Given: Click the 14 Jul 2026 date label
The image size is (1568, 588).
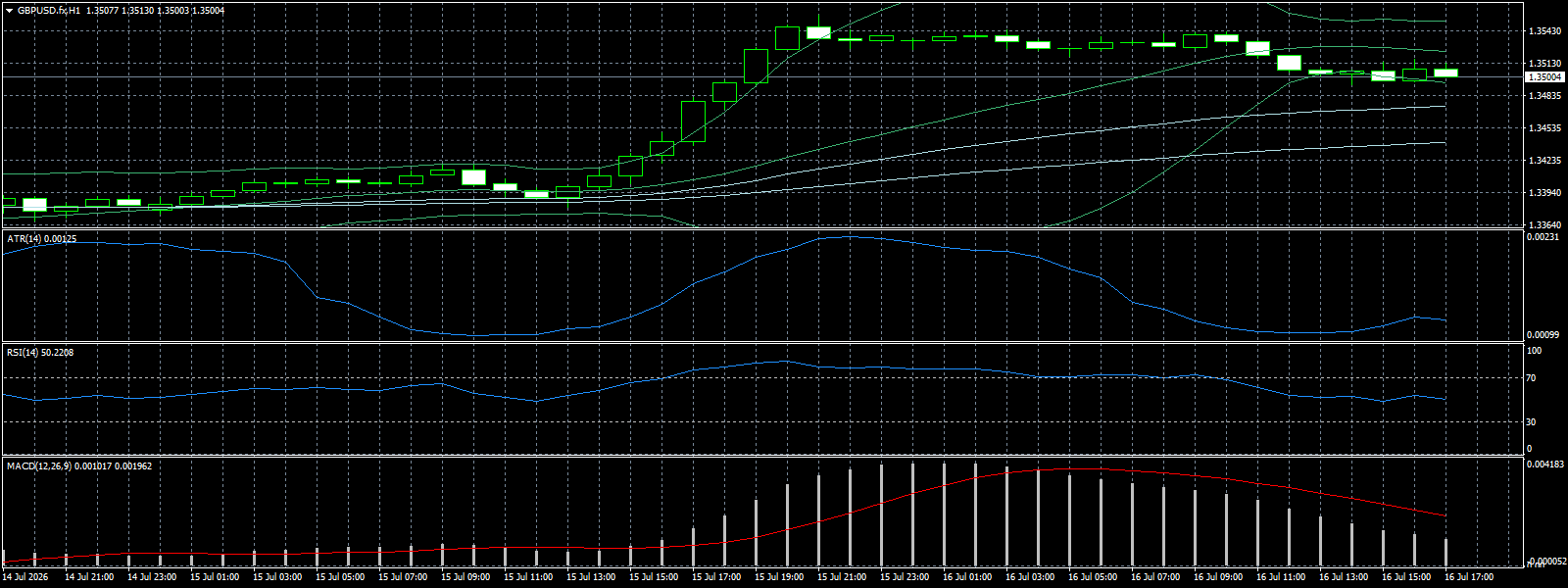Looking at the screenshot, I should click(x=25, y=577).
